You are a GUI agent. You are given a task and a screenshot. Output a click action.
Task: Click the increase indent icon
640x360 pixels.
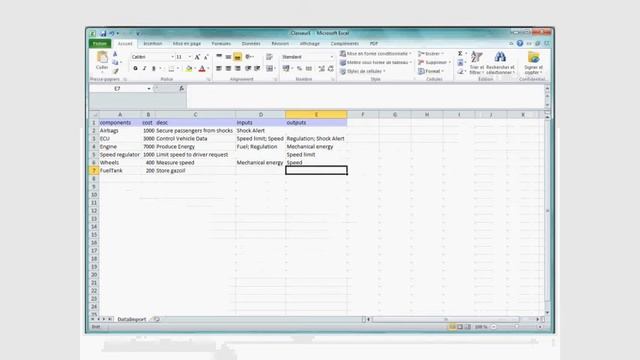click(x=257, y=69)
